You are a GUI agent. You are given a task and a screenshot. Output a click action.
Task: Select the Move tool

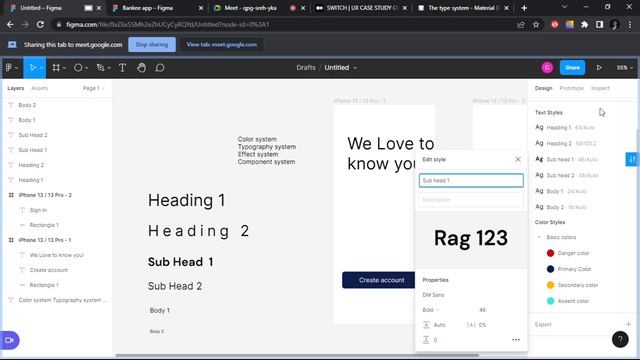pyautogui.click(x=33, y=68)
